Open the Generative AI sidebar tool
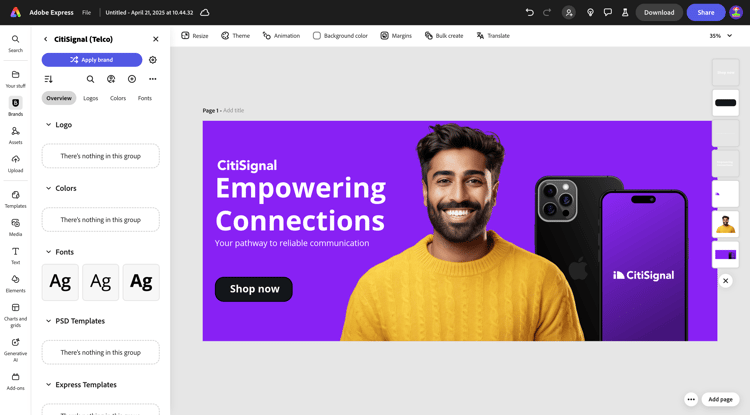The width and height of the screenshot is (750, 415). click(15, 349)
